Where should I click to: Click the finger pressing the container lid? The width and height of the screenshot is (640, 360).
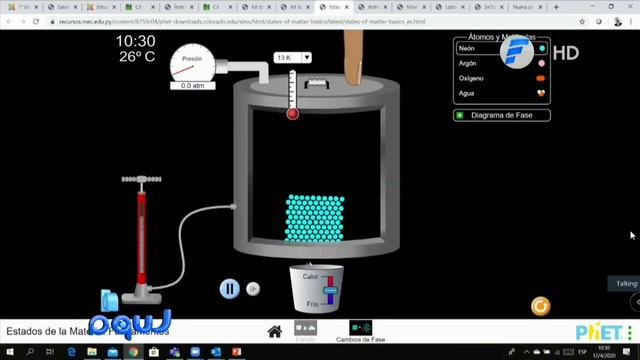coord(353,57)
